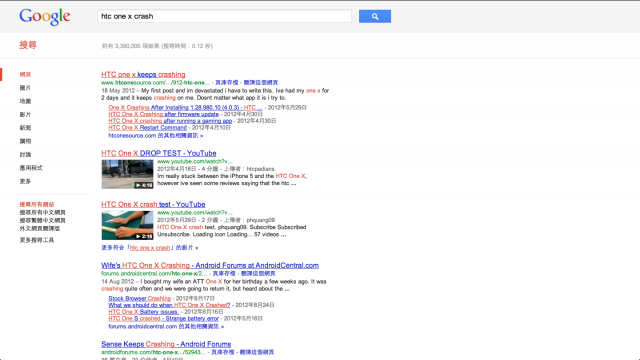Click 翻譯這個網頁 for androidforums.com result
640x360 pixels.
coord(257,352)
